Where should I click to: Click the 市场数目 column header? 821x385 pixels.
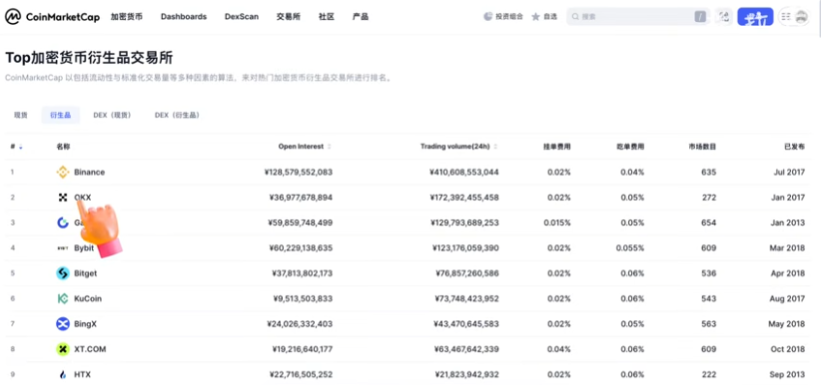(703, 147)
